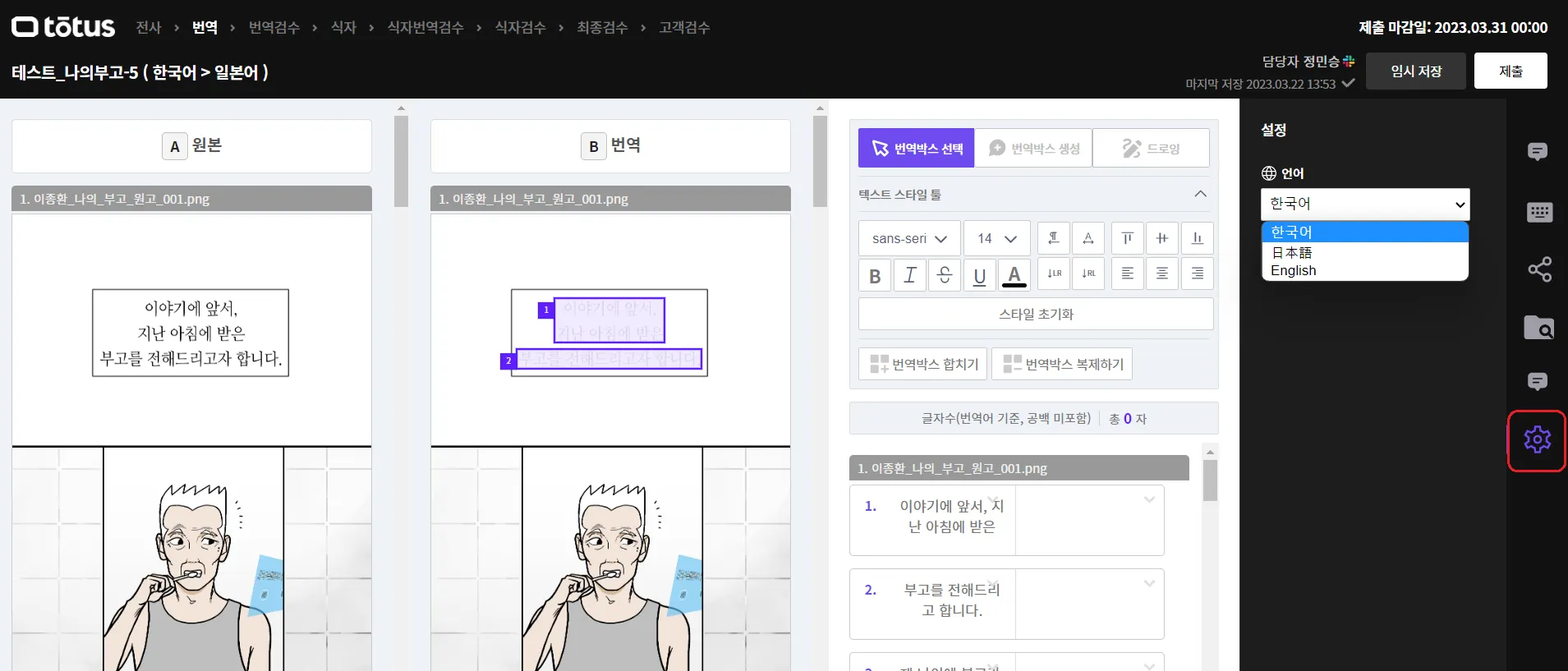The height and width of the screenshot is (671, 1568).
Task: Click the letter-spacing icon (A with horizontal arrow)
Action: click(x=1087, y=238)
